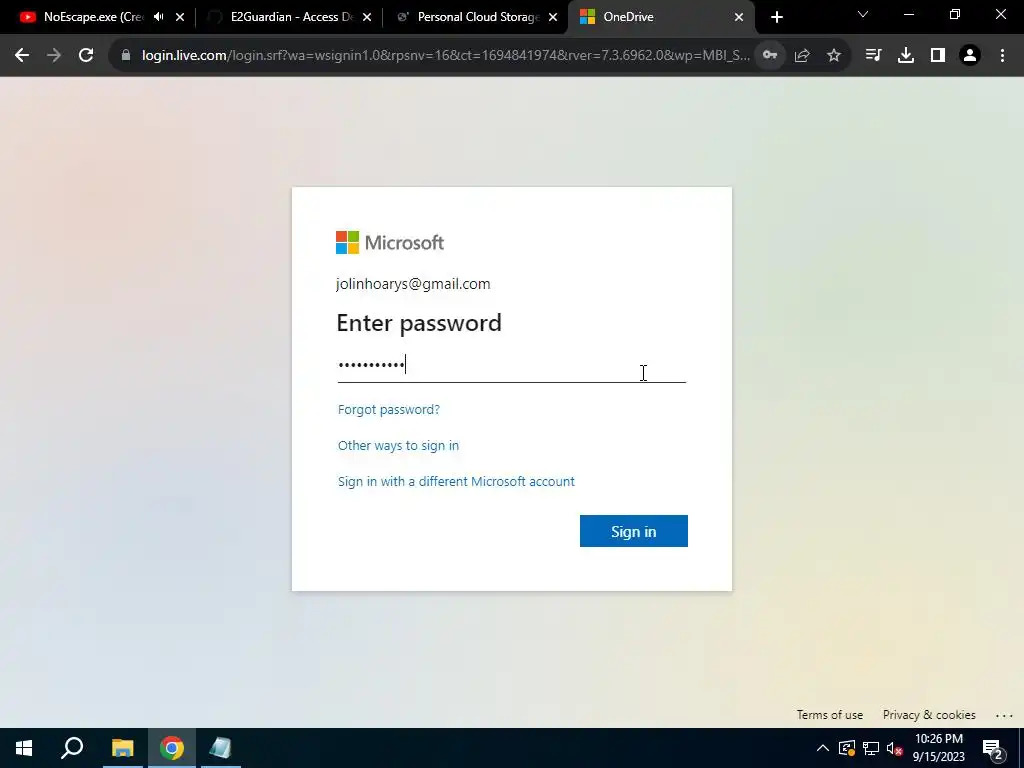Mute audio on NoEscape.exe tab
This screenshot has width=1024, height=768.
coord(159,17)
